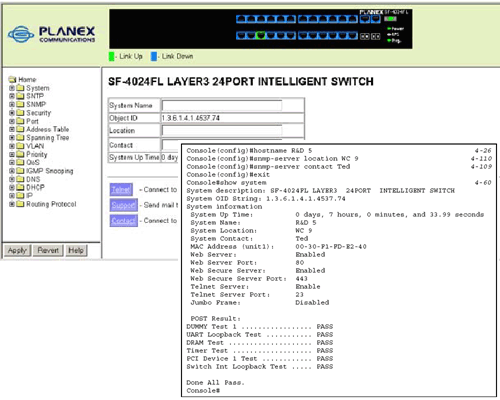Click the Support link button
500x400 pixels.
[124, 205]
